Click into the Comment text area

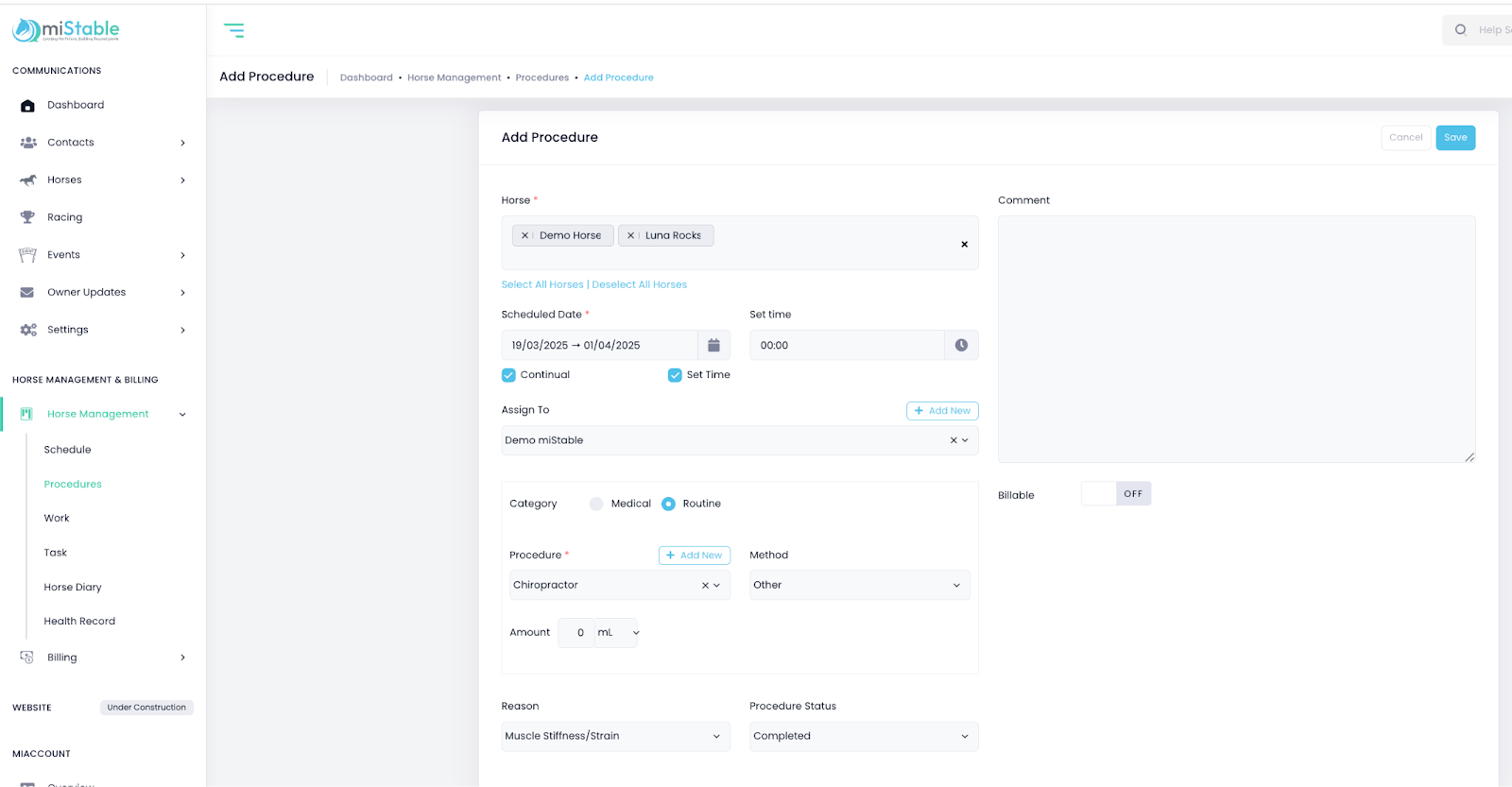(1235, 339)
